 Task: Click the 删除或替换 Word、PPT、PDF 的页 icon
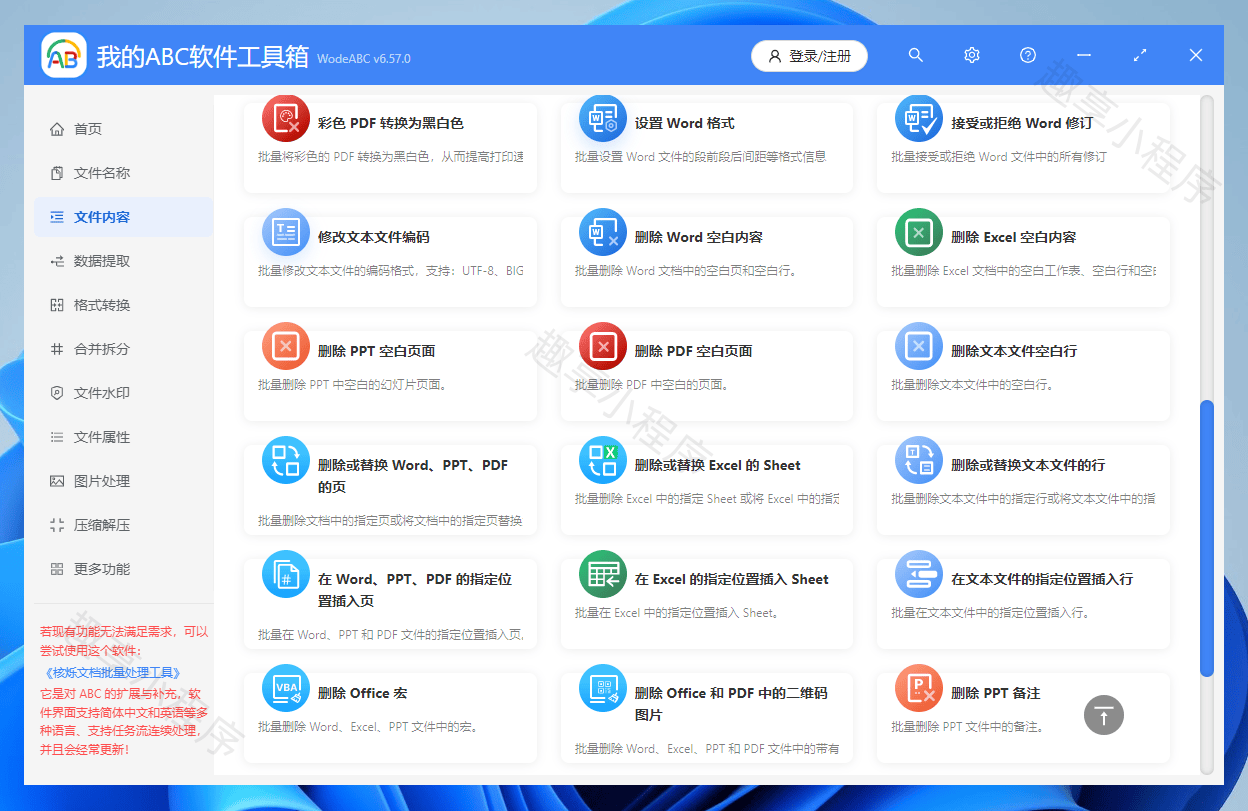tap(286, 461)
